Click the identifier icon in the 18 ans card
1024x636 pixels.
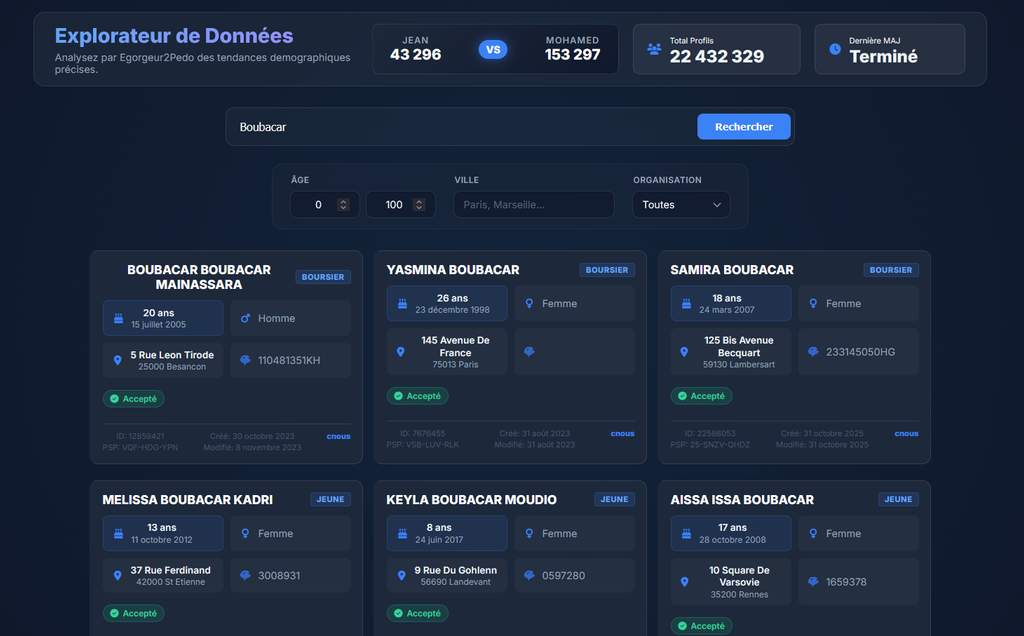point(813,352)
